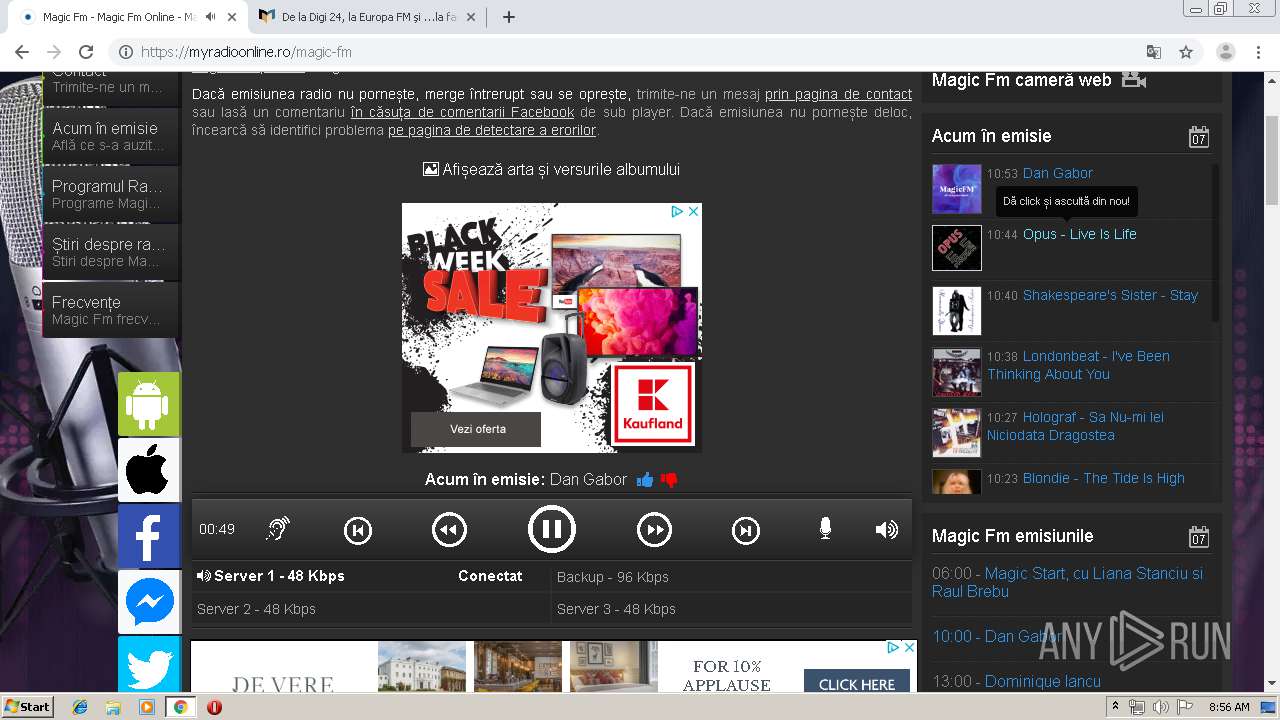Reload the page
The image size is (1280, 720).
pyautogui.click(x=86, y=52)
